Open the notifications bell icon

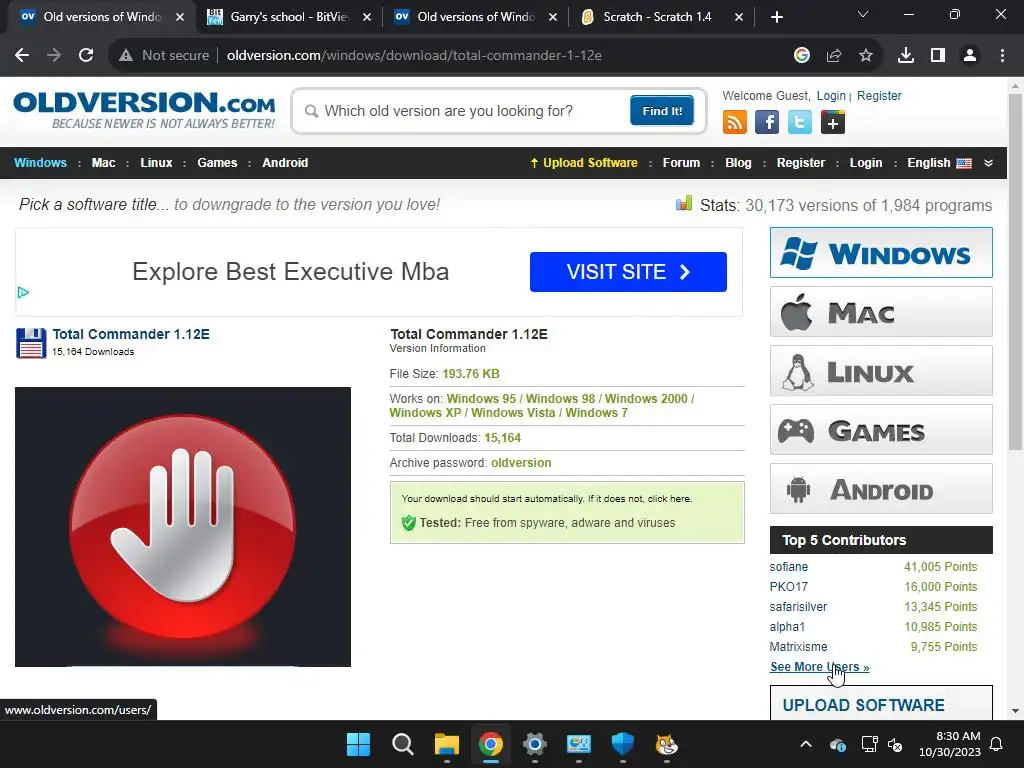tap(997, 744)
